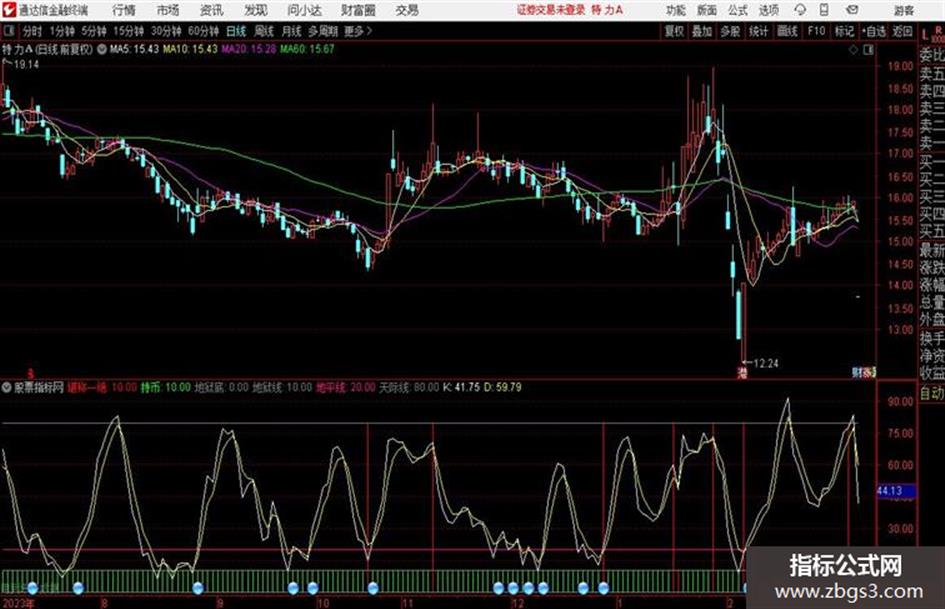Click the MA10: 15.43 label
This screenshot has height=609, width=945.
(190, 49)
